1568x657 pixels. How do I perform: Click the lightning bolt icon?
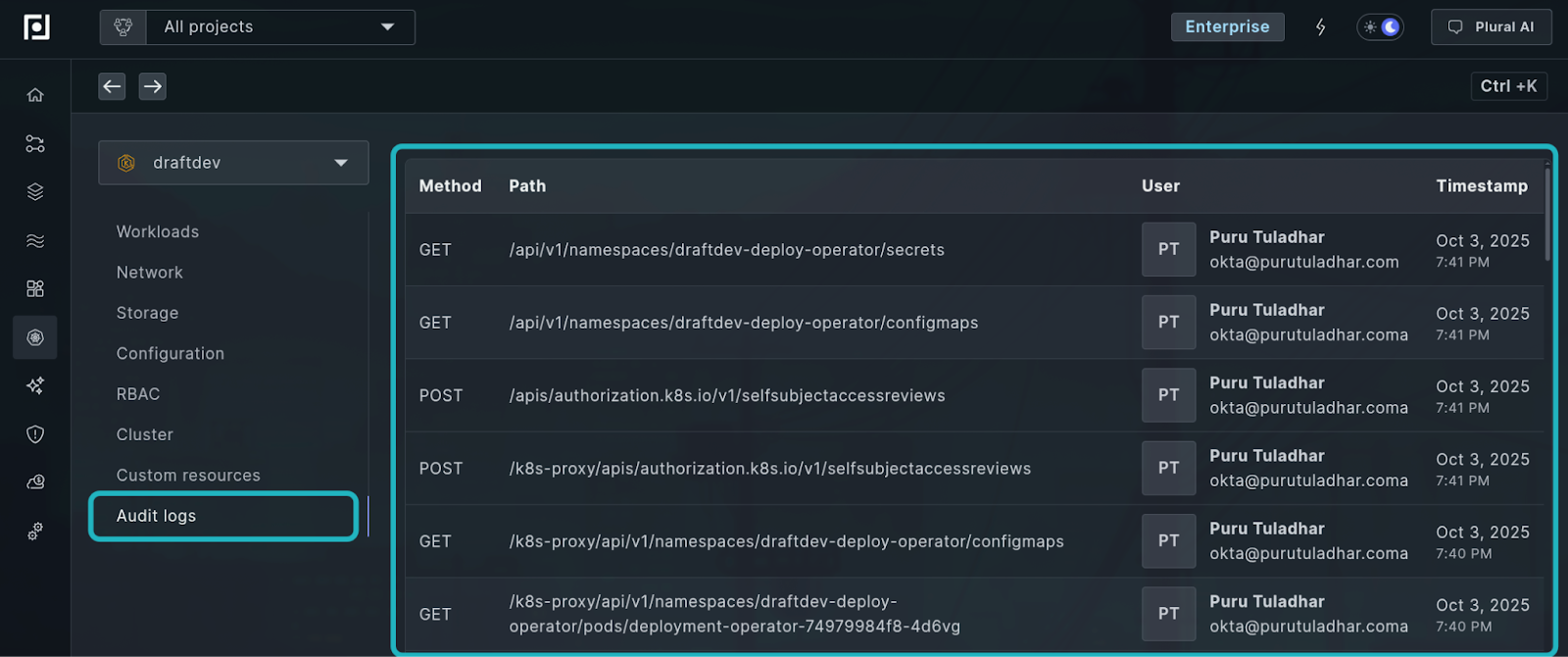(1320, 27)
